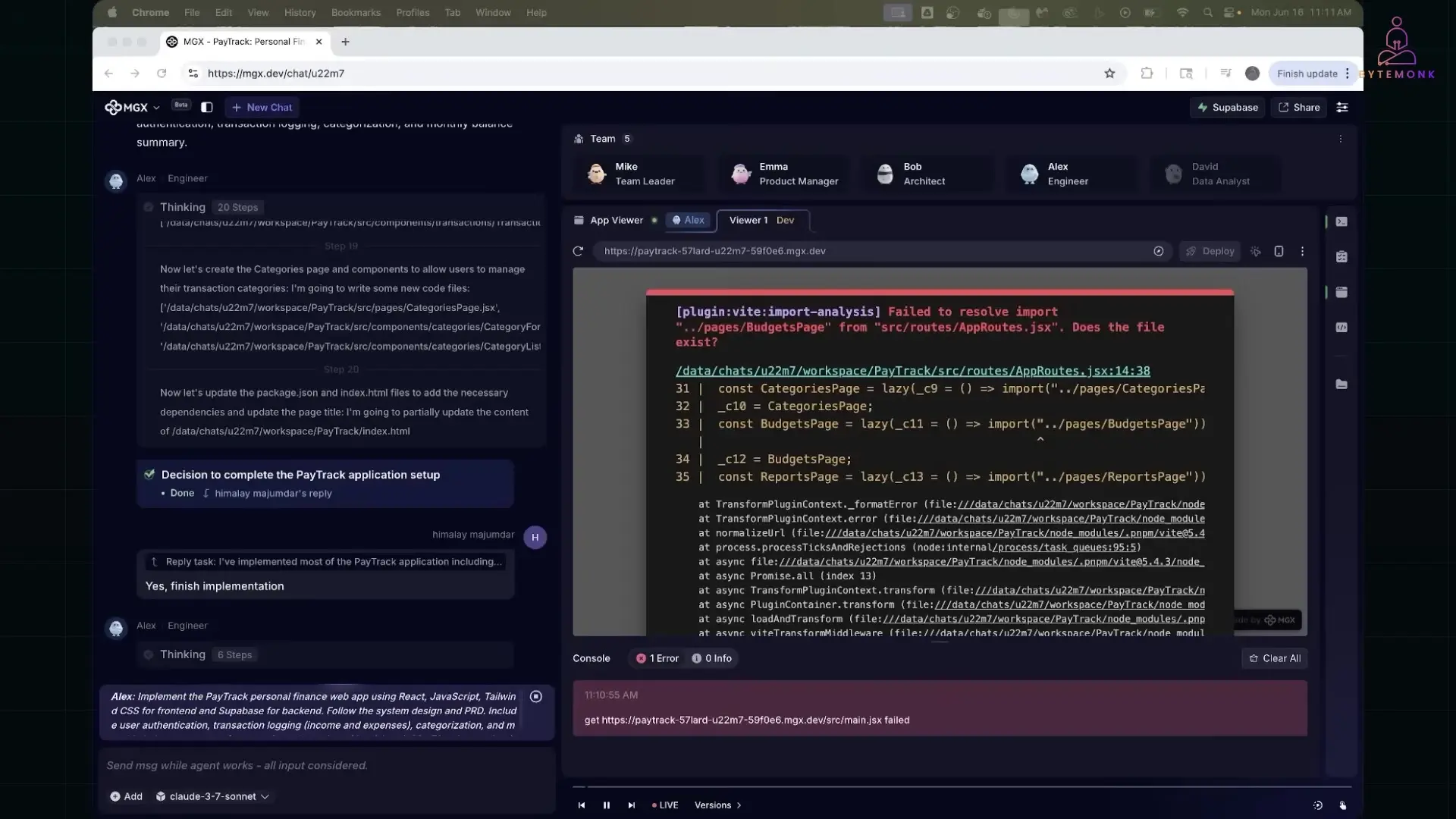The image size is (1456, 819).
Task: Click the H user avatar
Action: 535,538
